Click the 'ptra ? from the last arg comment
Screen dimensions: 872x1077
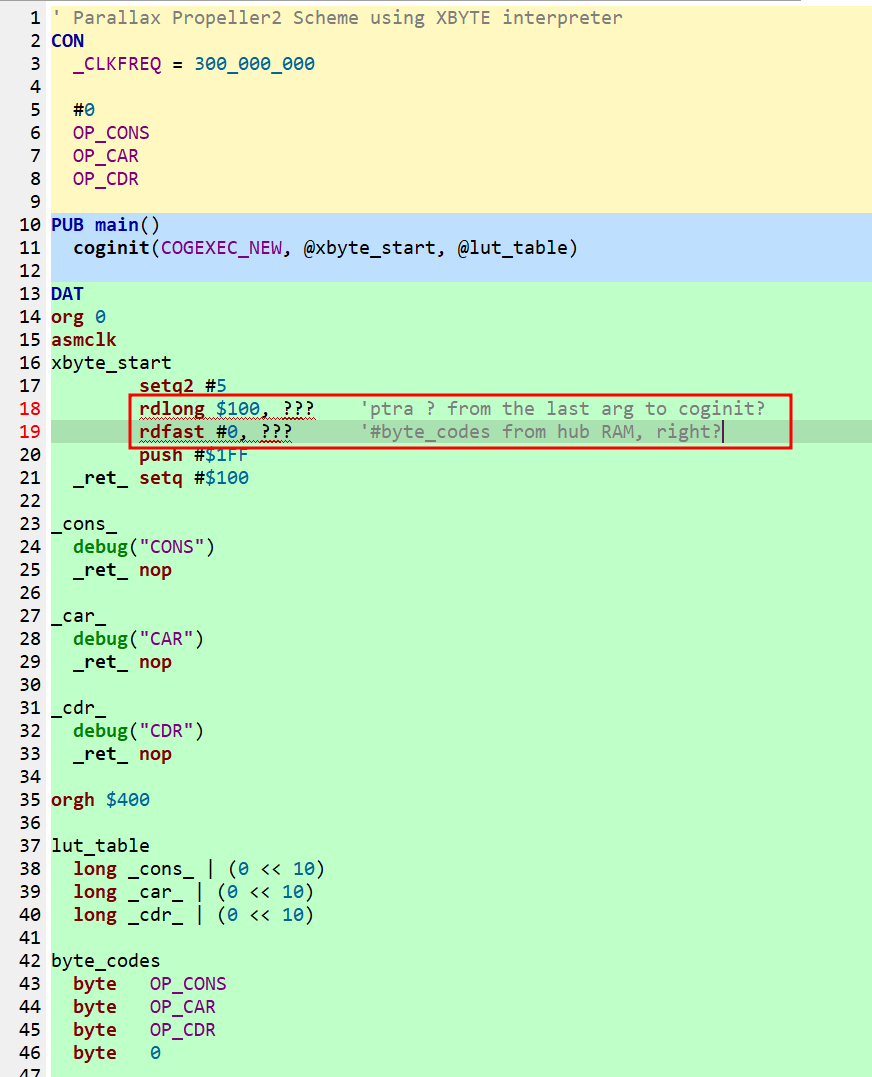click(562, 409)
